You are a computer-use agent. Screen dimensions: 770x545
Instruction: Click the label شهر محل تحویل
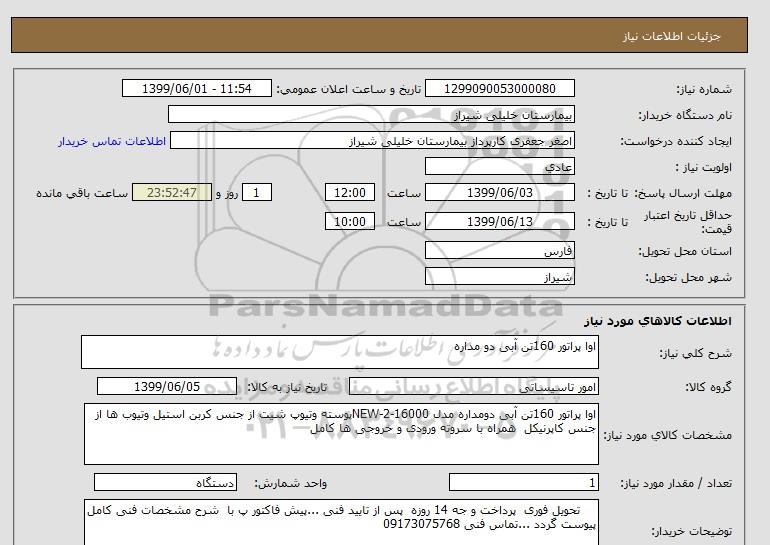pos(688,277)
